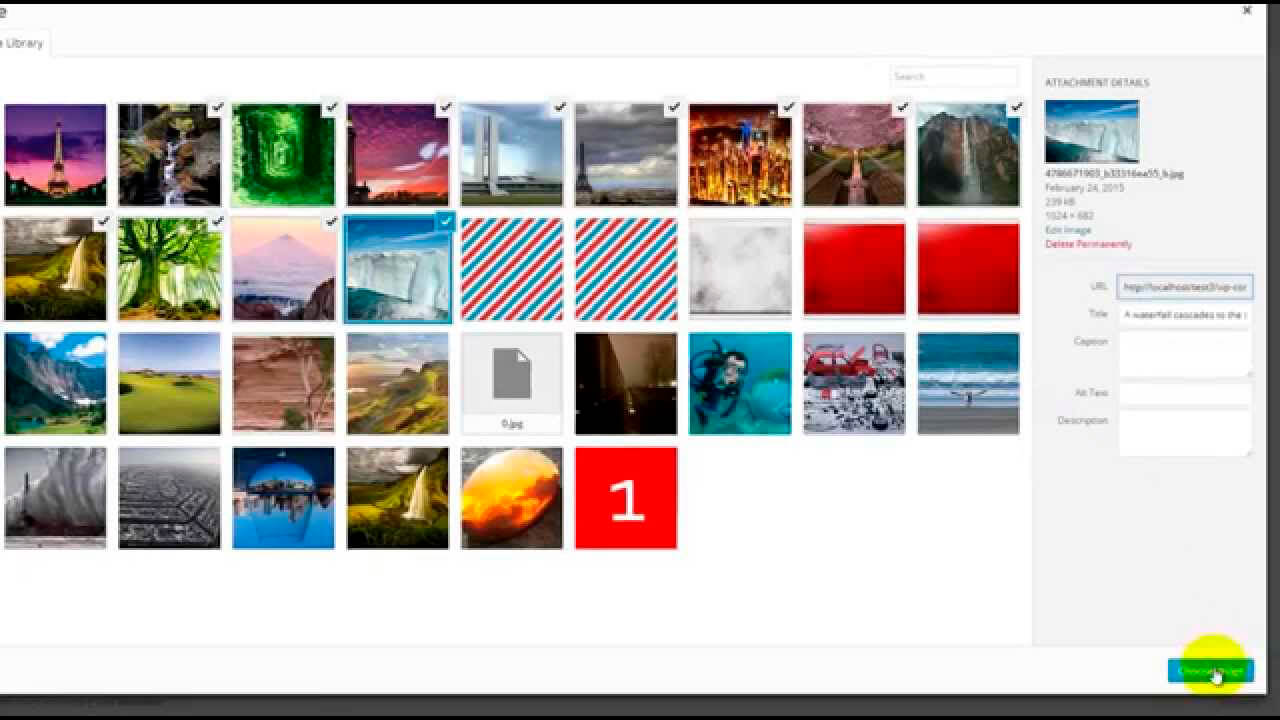Click inside the Search box
Screen dimensions: 1280x720
click(x=953, y=76)
